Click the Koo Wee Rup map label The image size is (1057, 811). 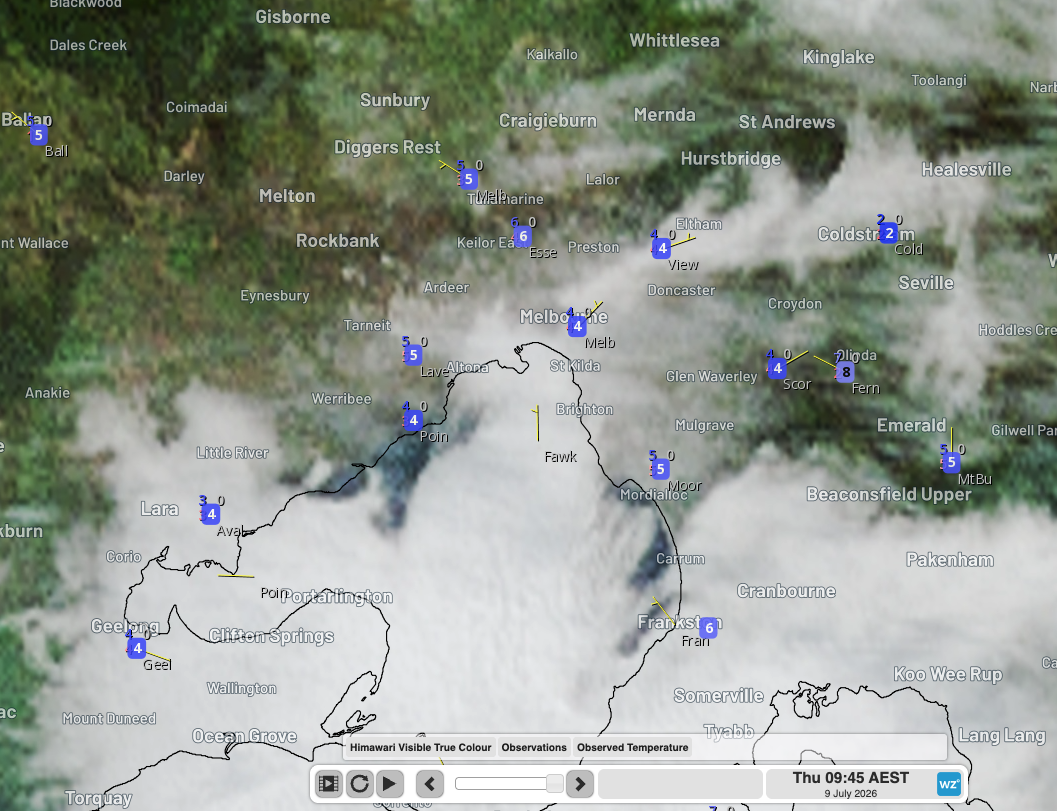tap(948, 674)
